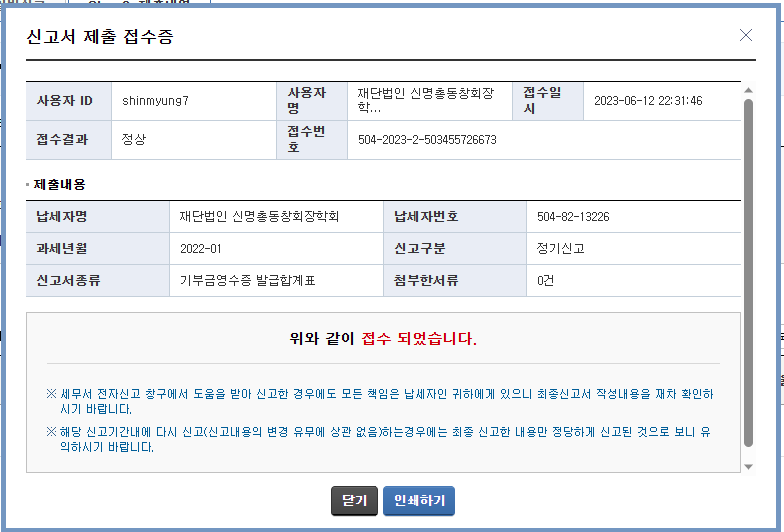
Task: Click the 납세자명 value 재단법인 신명총동창회장학회
Action: point(260,216)
